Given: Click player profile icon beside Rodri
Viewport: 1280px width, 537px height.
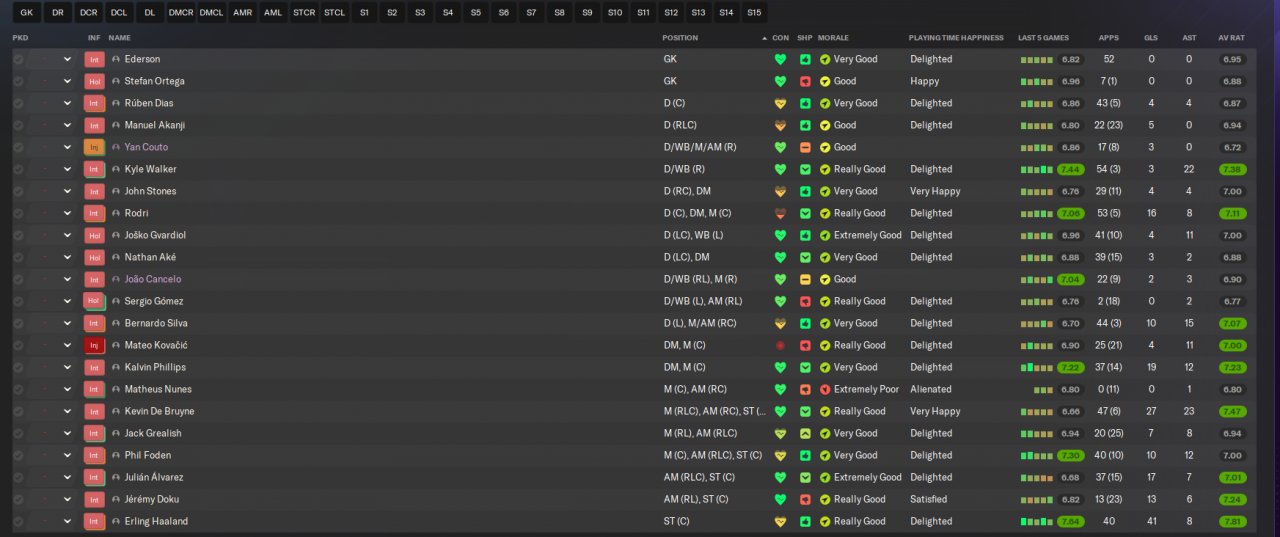Looking at the screenshot, I should 116,213.
